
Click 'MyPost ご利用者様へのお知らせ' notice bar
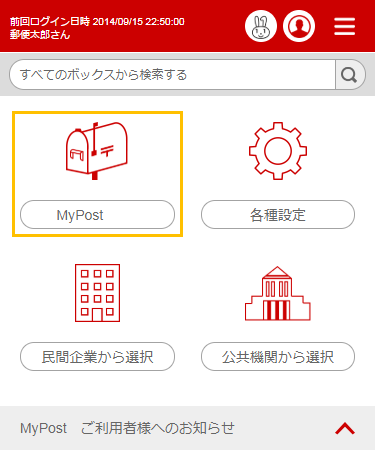(187, 428)
